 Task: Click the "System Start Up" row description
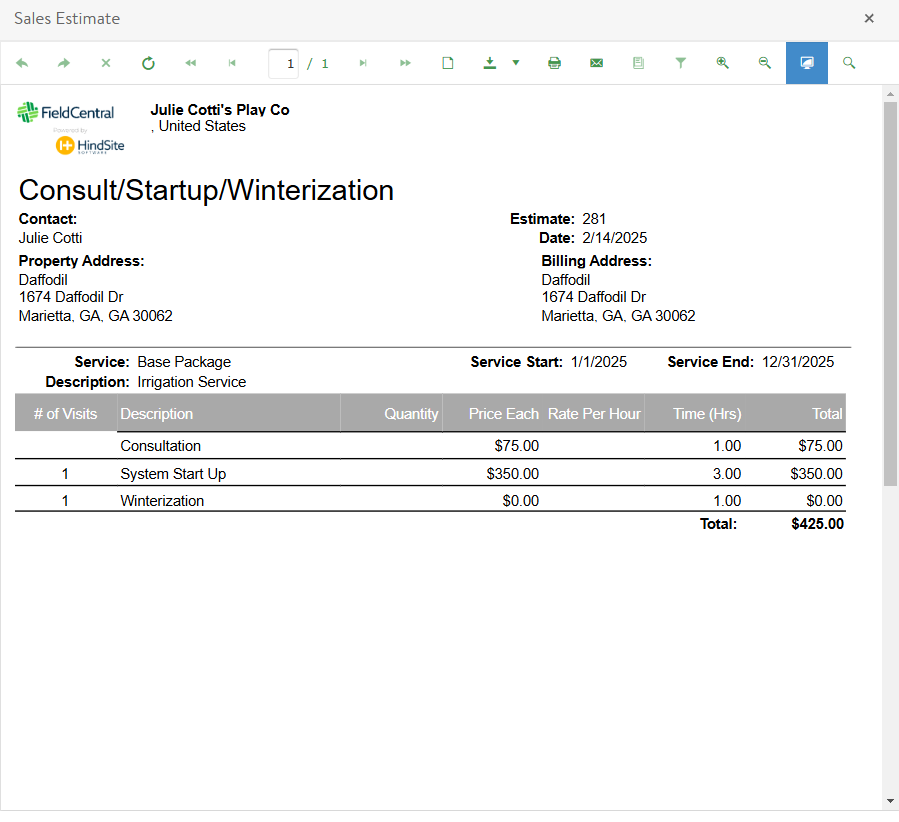pyautogui.click(x=173, y=474)
